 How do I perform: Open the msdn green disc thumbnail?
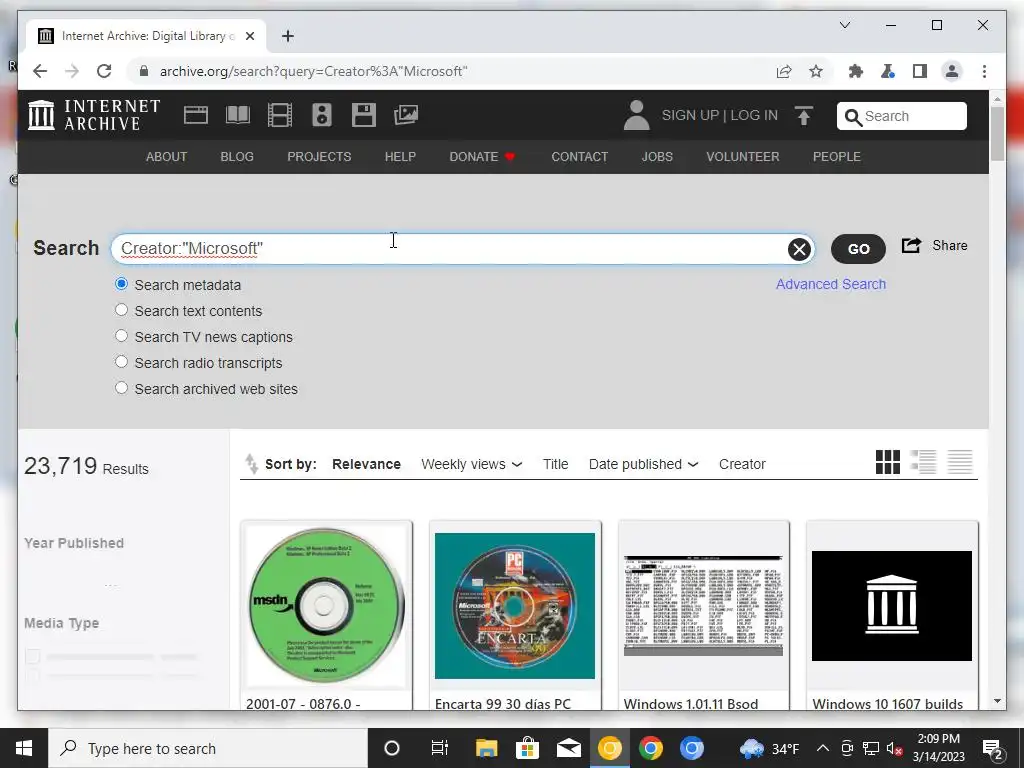(x=326, y=605)
